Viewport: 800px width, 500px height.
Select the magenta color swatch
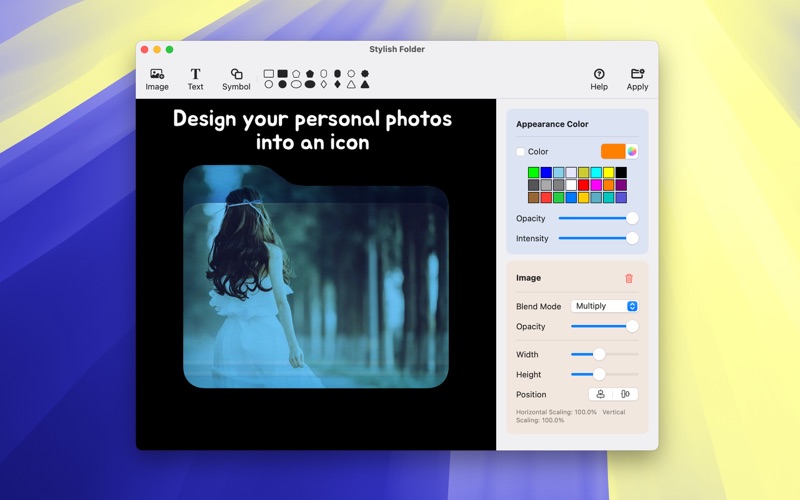[596, 185]
